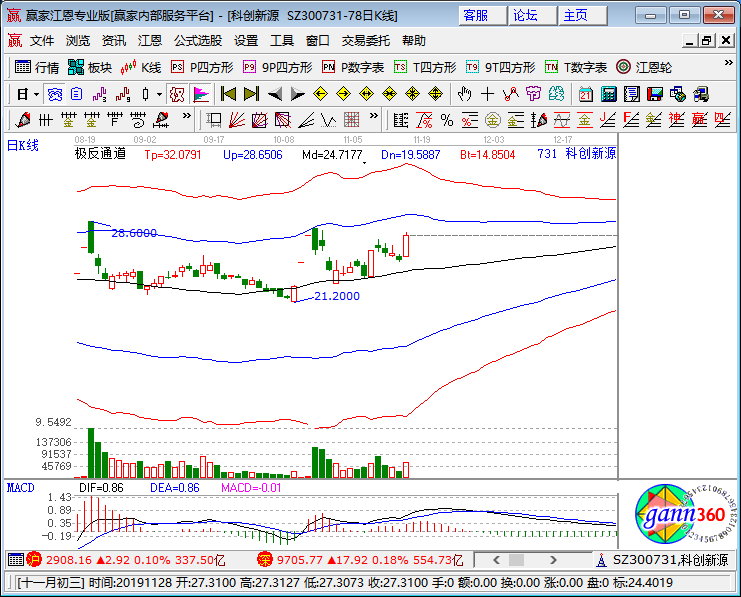Jump to the first bar icon
Screen dimensions: 741x597
(228, 95)
